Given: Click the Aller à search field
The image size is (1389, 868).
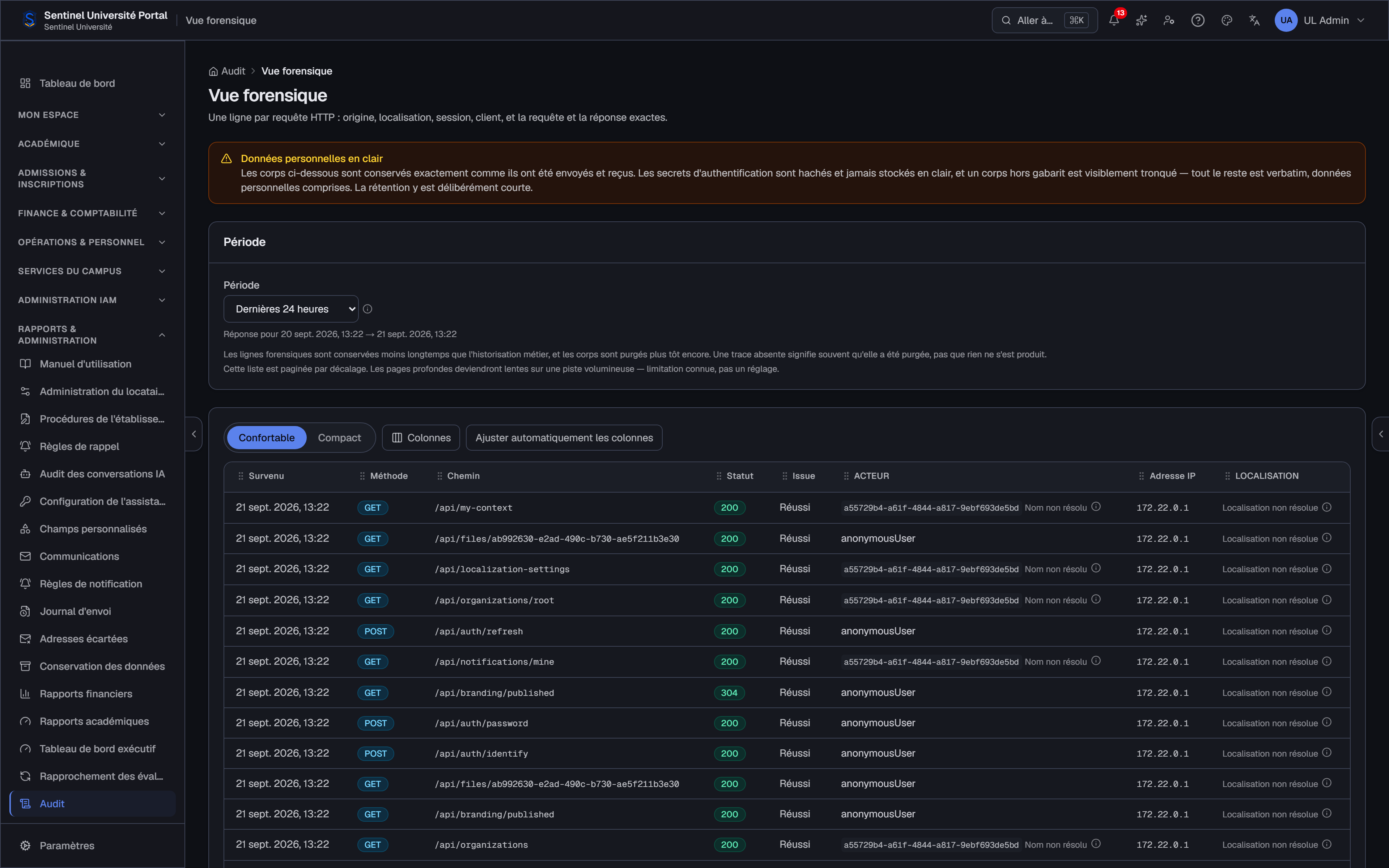Looking at the screenshot, I should [x=1044, y=20].
